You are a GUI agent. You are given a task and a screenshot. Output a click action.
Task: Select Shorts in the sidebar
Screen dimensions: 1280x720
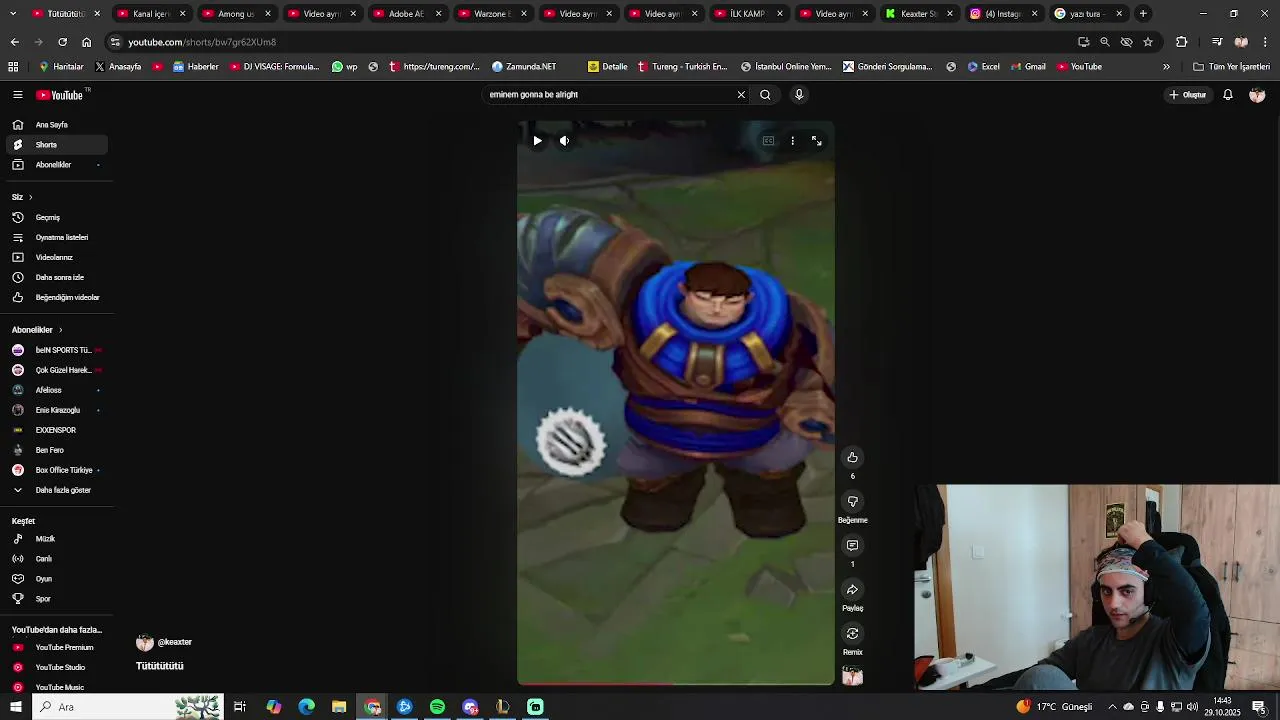point(56,145)
